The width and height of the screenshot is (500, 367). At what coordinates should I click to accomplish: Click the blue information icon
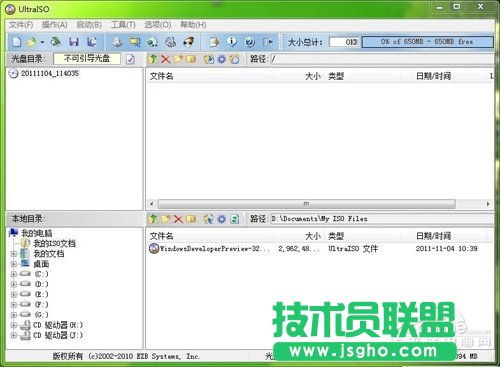click(232, 42)
